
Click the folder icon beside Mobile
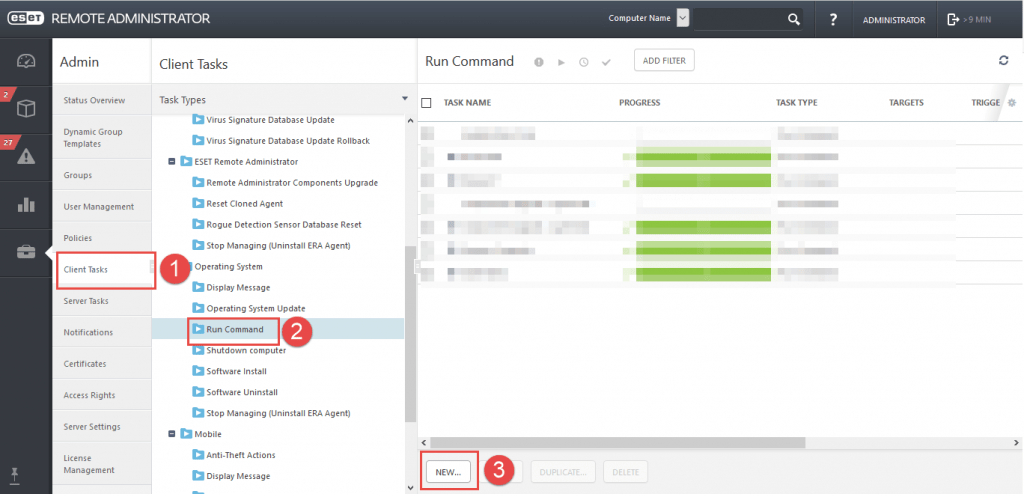pos(185,434)
